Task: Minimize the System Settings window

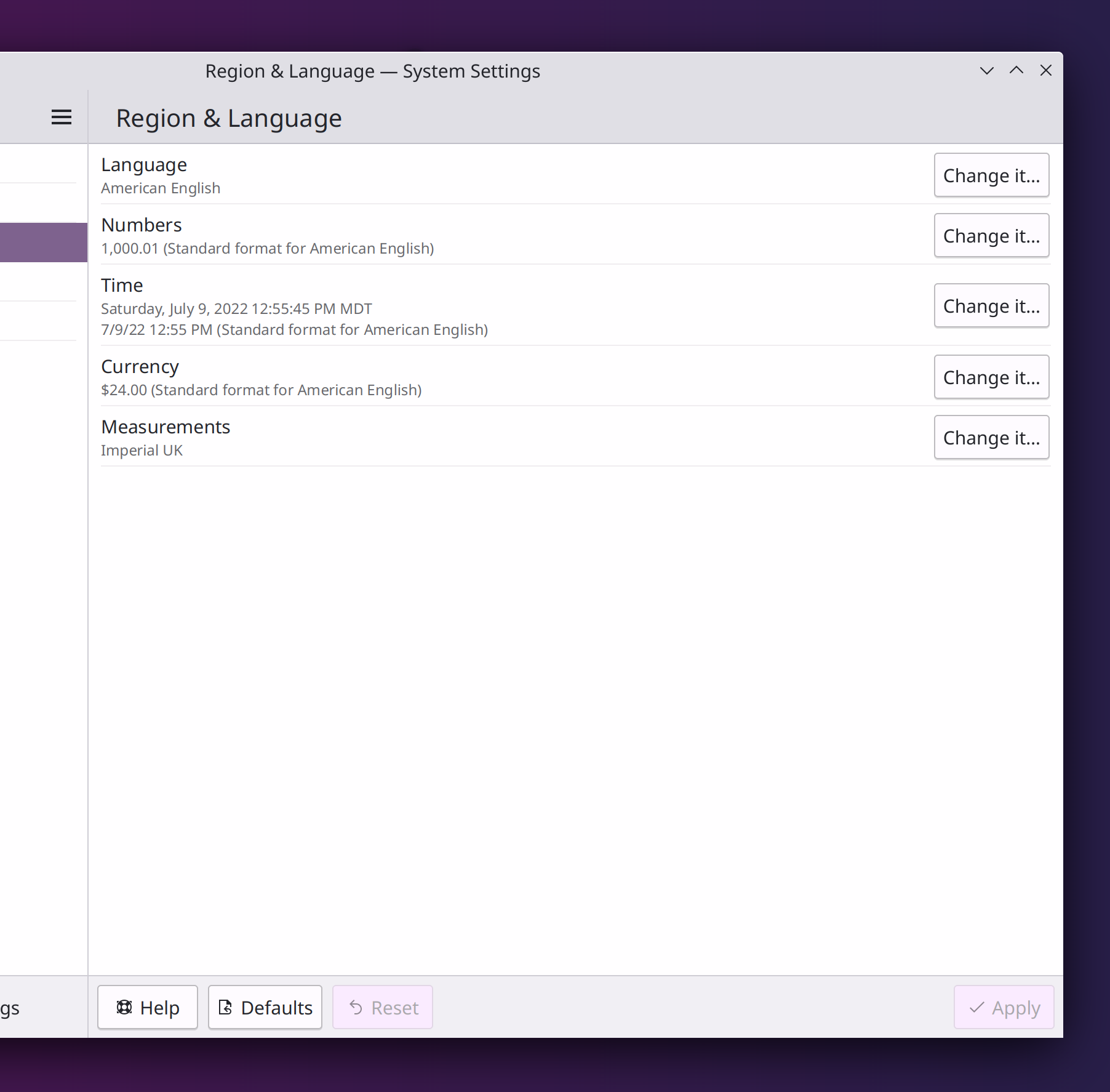Action: pos(986,71)
